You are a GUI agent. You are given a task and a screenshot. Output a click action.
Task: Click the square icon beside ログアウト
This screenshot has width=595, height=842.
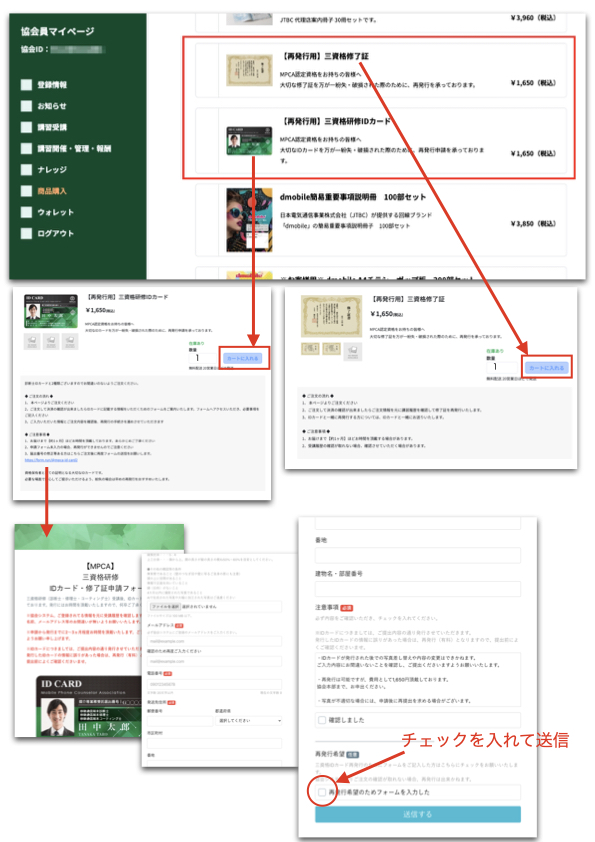click(26, 233)
